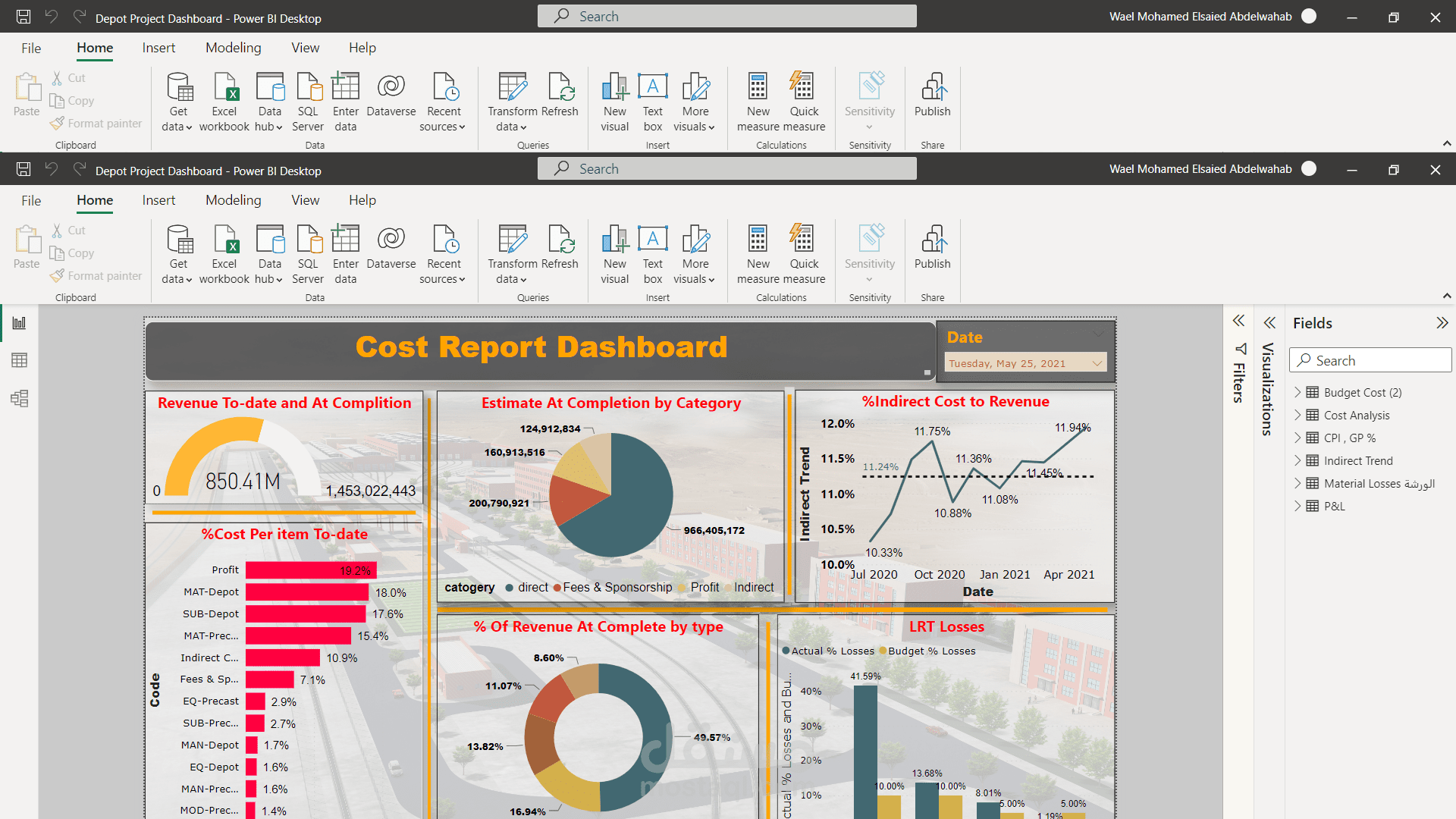The width and height of the screenshot is (1456, 819).
Task: Click SQL Server icon in lower window ribbon
Action: pyautogui.click(x=309, y=239)
